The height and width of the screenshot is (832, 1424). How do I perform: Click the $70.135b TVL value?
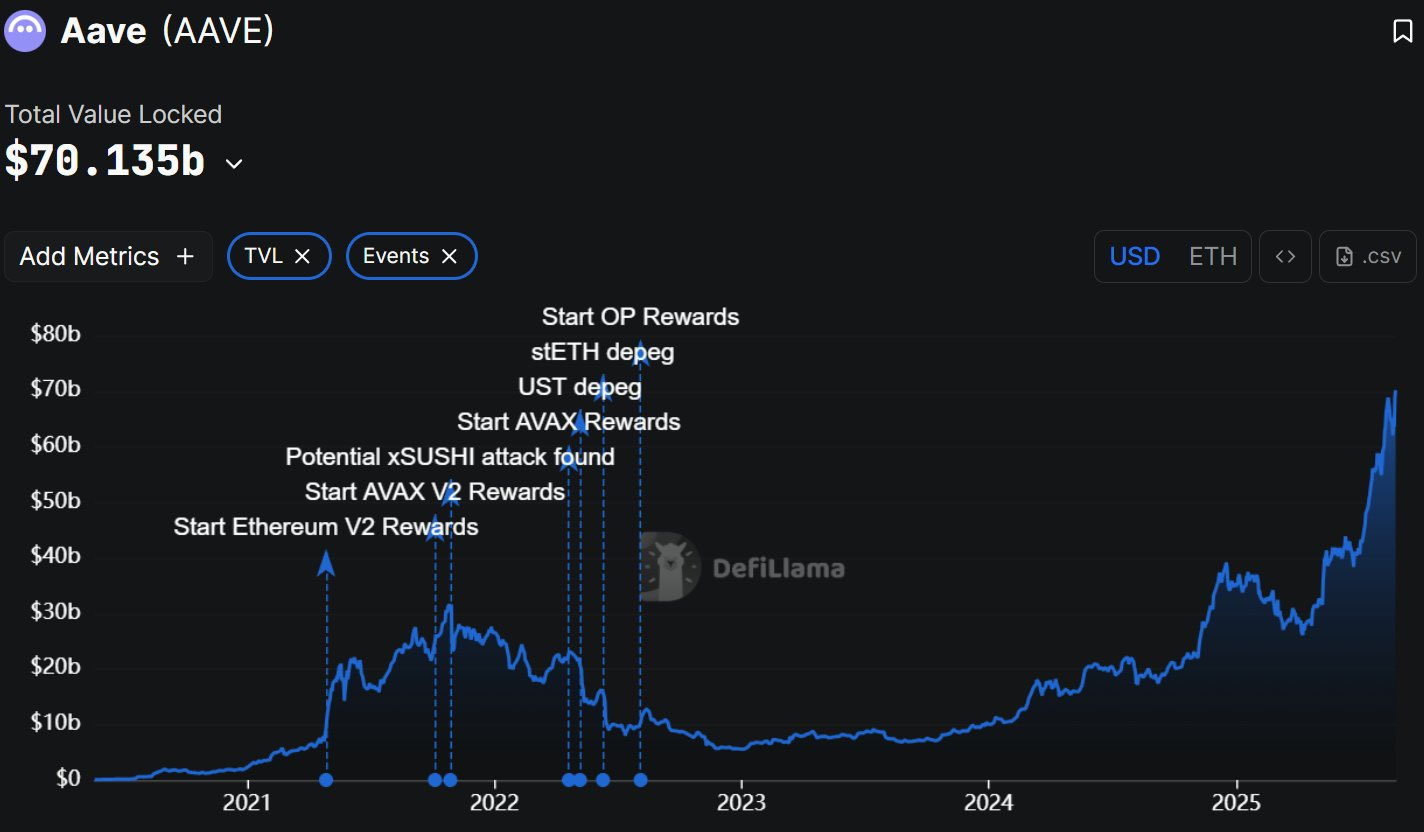tap(105, 162)
